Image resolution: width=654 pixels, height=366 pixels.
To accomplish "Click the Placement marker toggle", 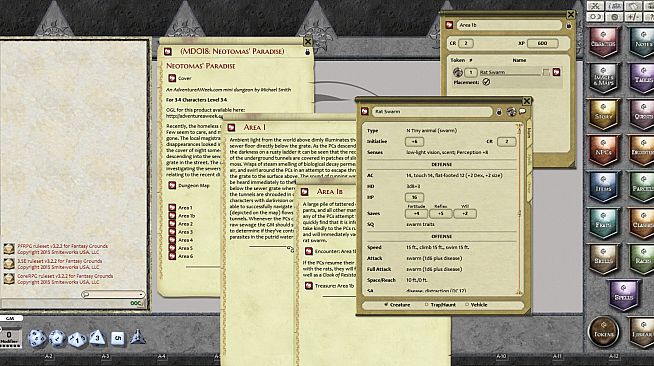I will click(x=486, y=82).
